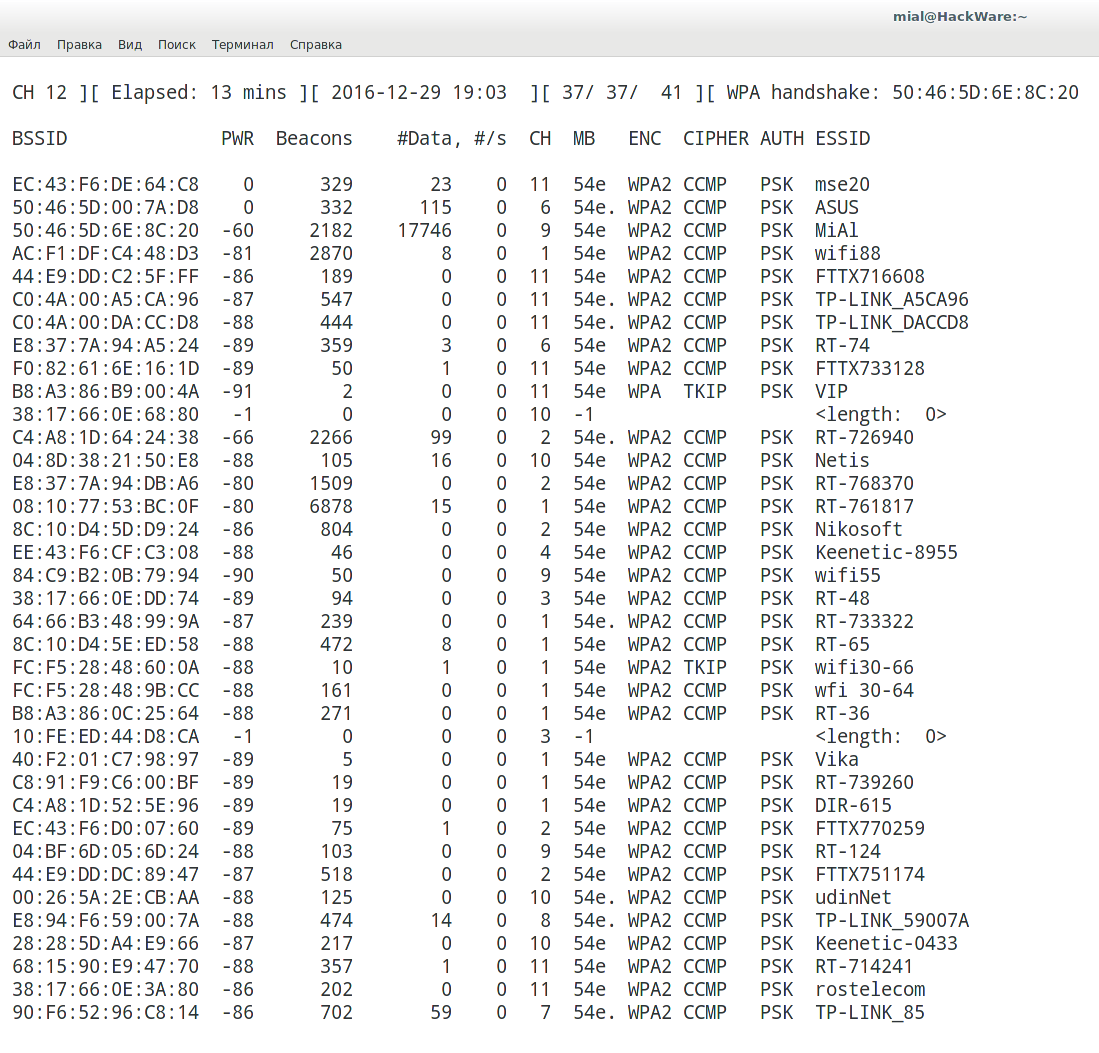Click the 17746 data count value

pos(424,231)
